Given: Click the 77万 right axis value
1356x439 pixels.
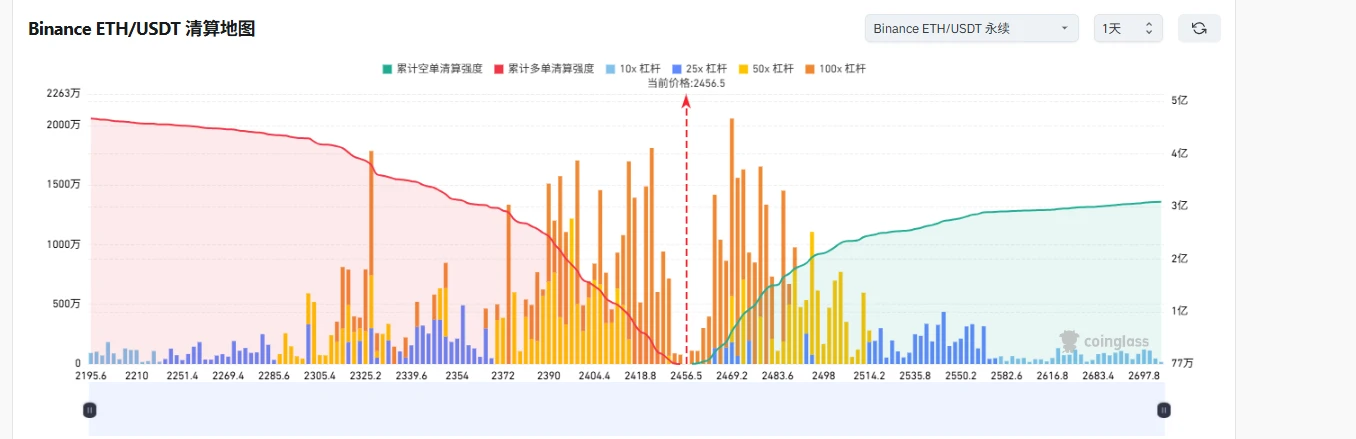Looking at the screenshot, I should [x=1184, y=363].
